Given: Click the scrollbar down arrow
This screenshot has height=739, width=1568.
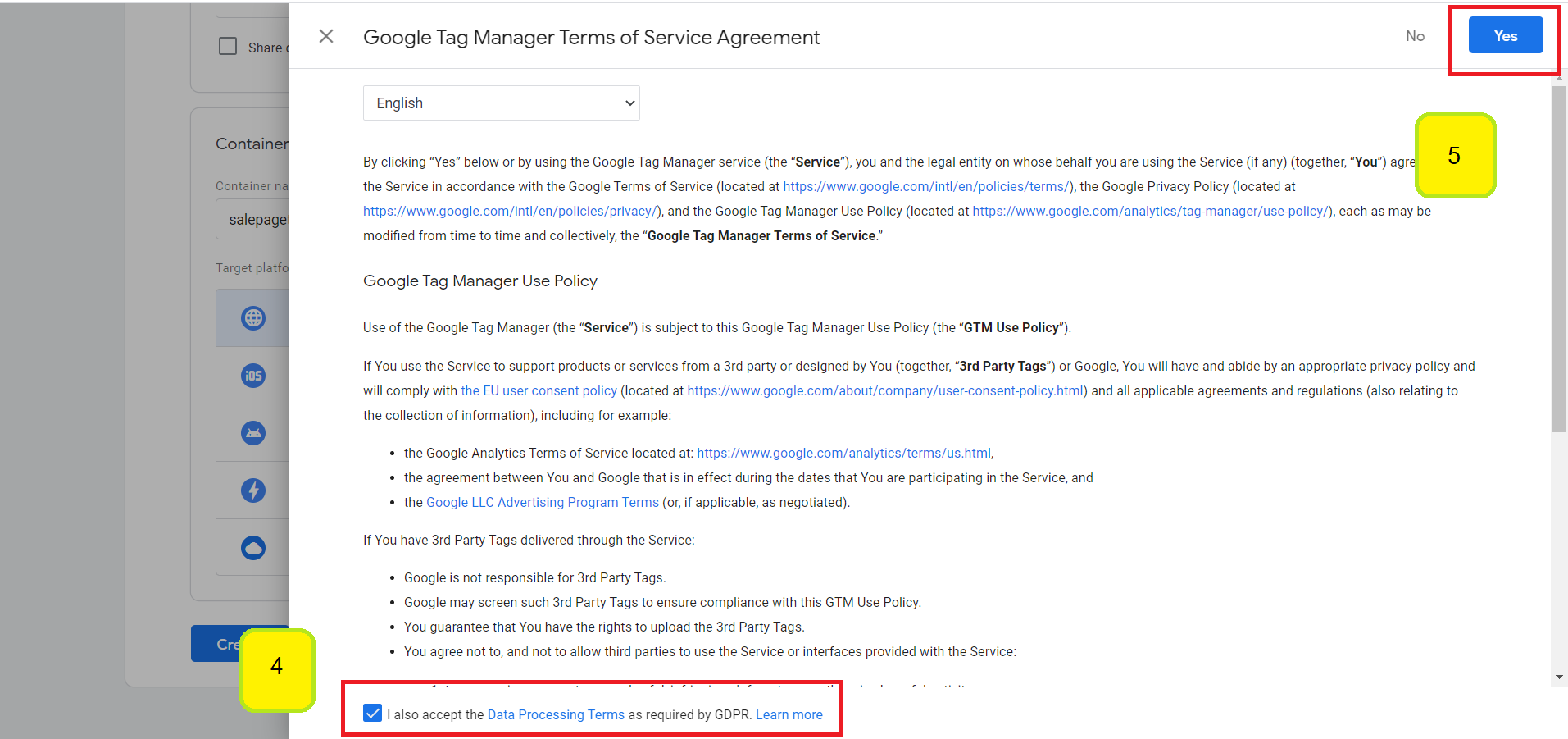Looking at the screenshot, I should (1559, 677).
